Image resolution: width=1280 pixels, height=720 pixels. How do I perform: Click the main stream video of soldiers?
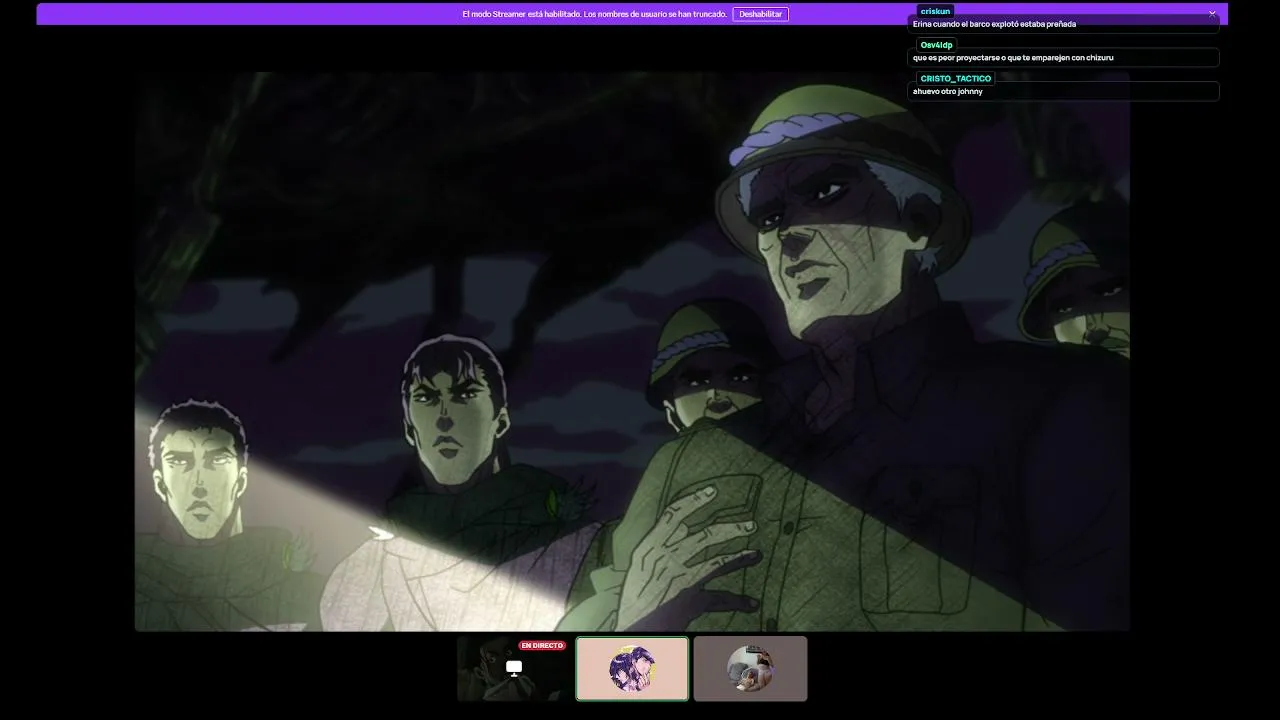click(632, 351)
